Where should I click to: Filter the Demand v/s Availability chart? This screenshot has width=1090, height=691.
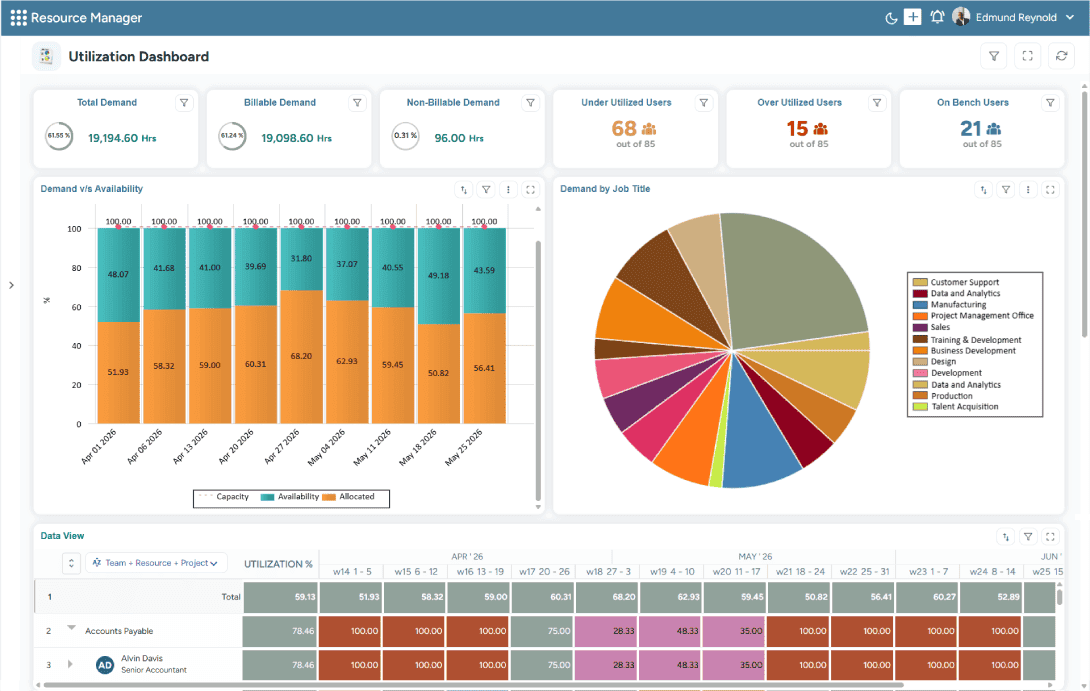click(x=486, y=190)
